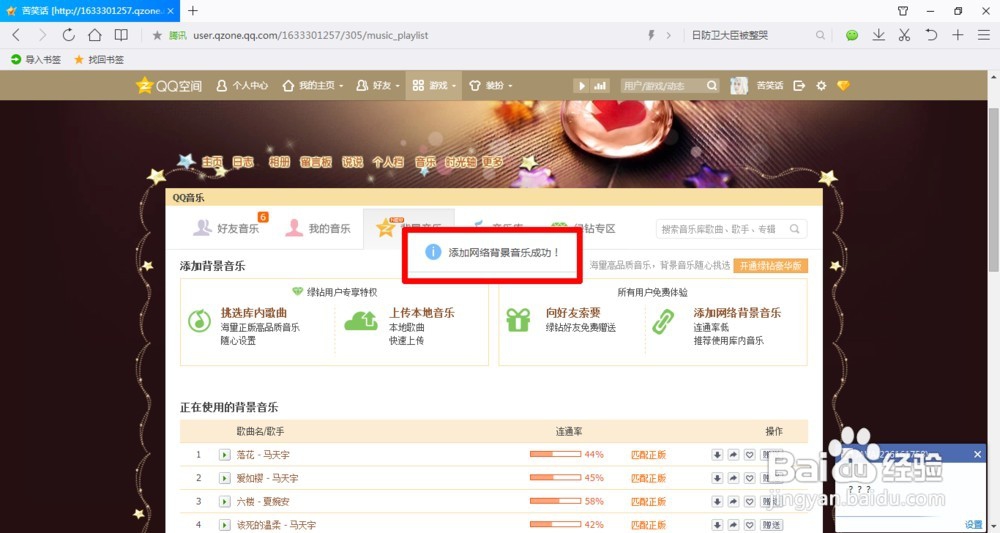
Task: Favorite the song in the 45% row
Action: pyautogui.click(x=749, y=478)
